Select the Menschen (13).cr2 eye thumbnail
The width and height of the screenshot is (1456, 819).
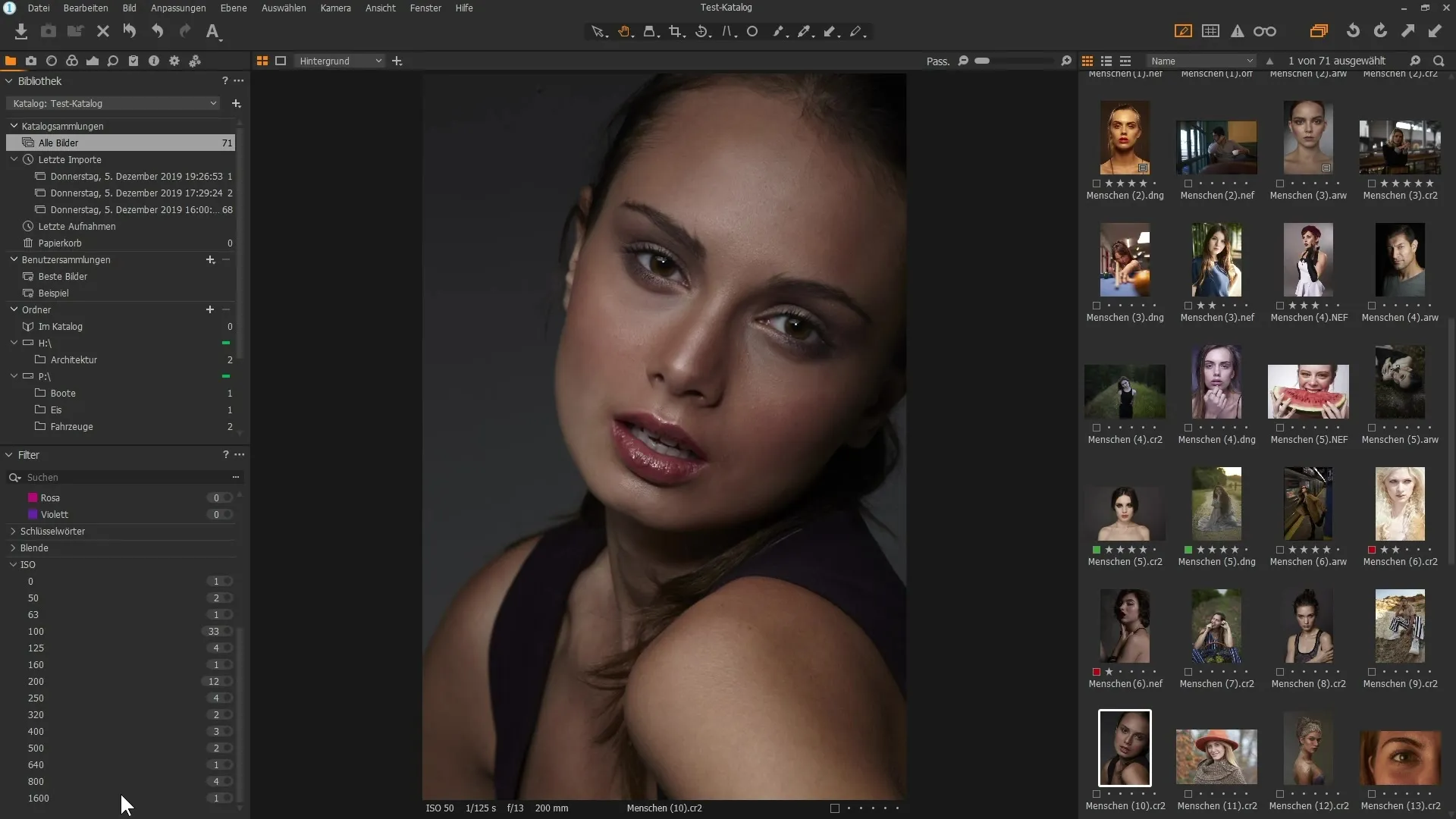[x=1400, y=758]
